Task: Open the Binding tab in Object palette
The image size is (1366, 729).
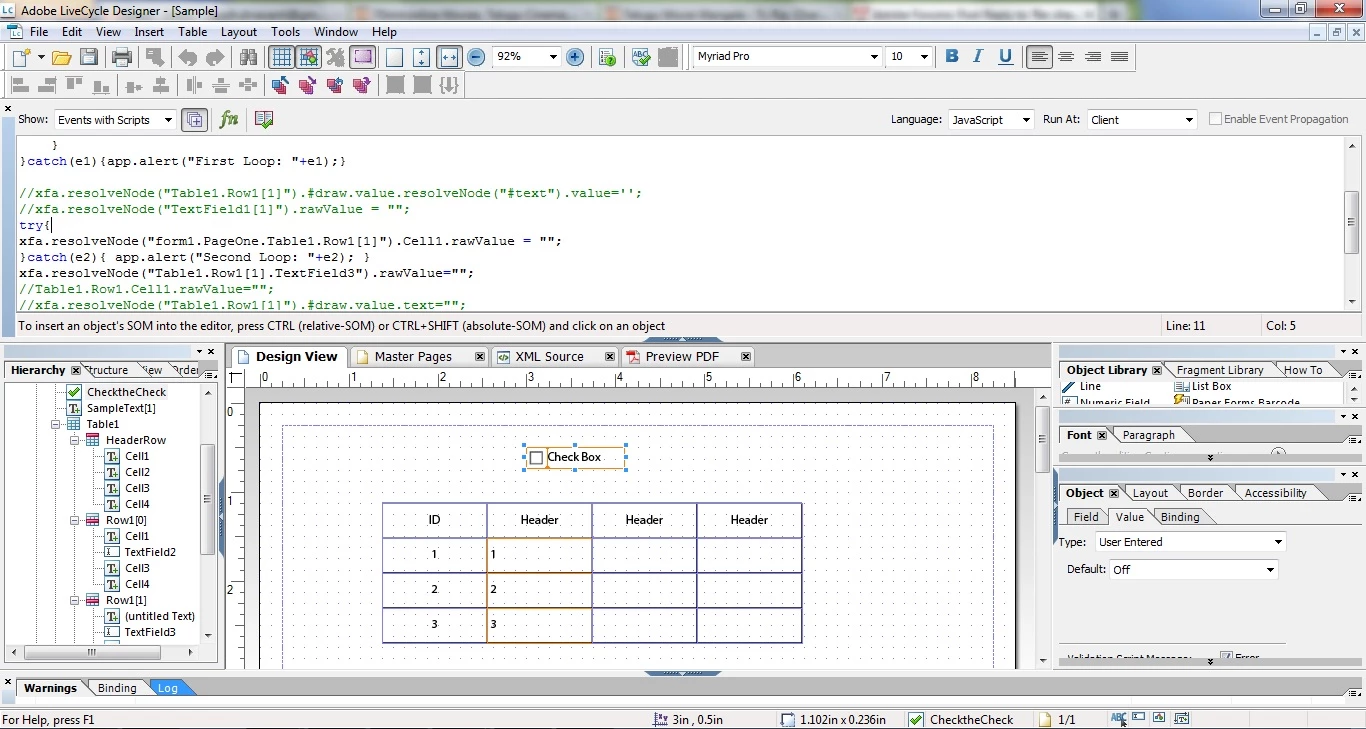Action: [x=1180, y=517]
